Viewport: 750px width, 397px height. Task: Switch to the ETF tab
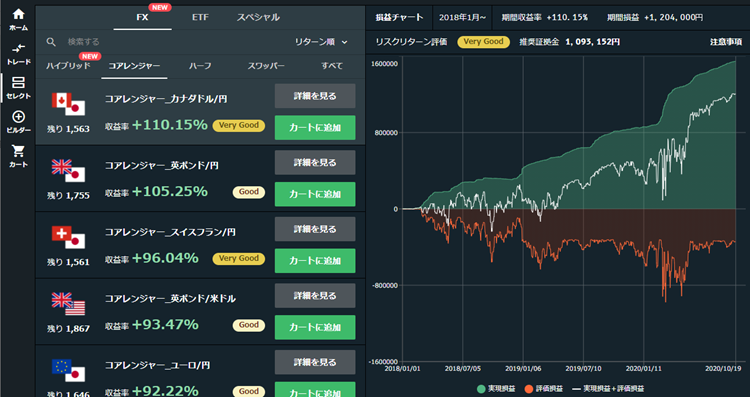click(200, 17)
